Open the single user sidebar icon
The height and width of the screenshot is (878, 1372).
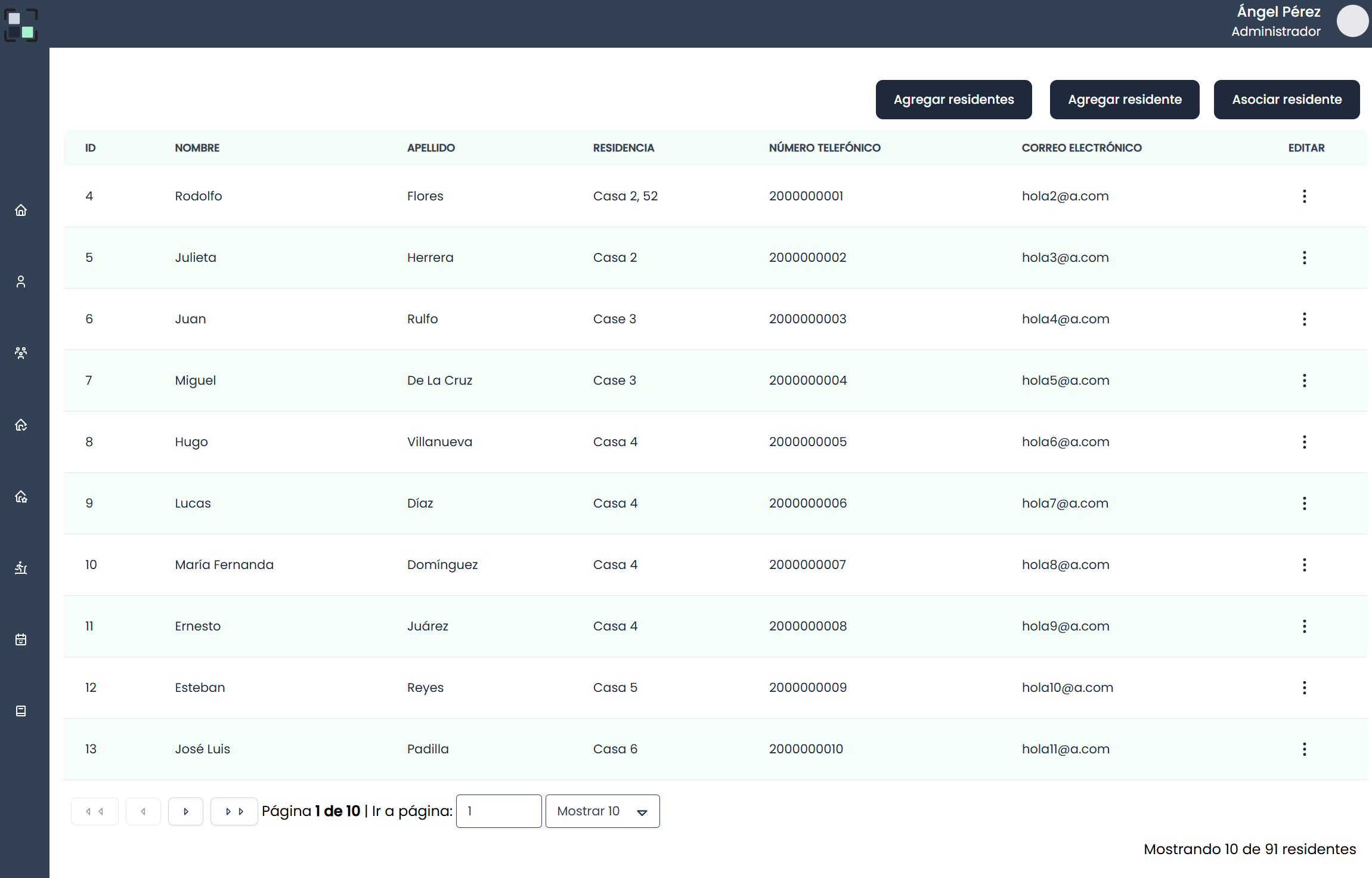21,282
